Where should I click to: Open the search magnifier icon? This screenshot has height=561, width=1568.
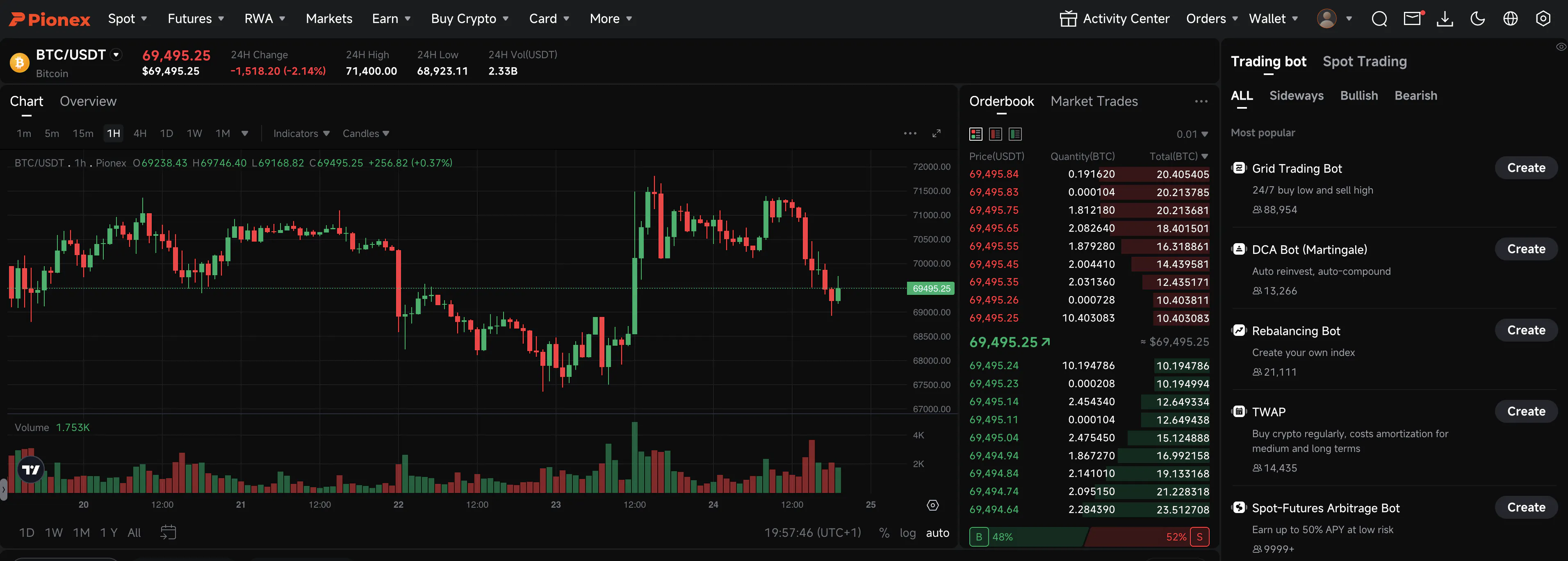point(1379,19)
